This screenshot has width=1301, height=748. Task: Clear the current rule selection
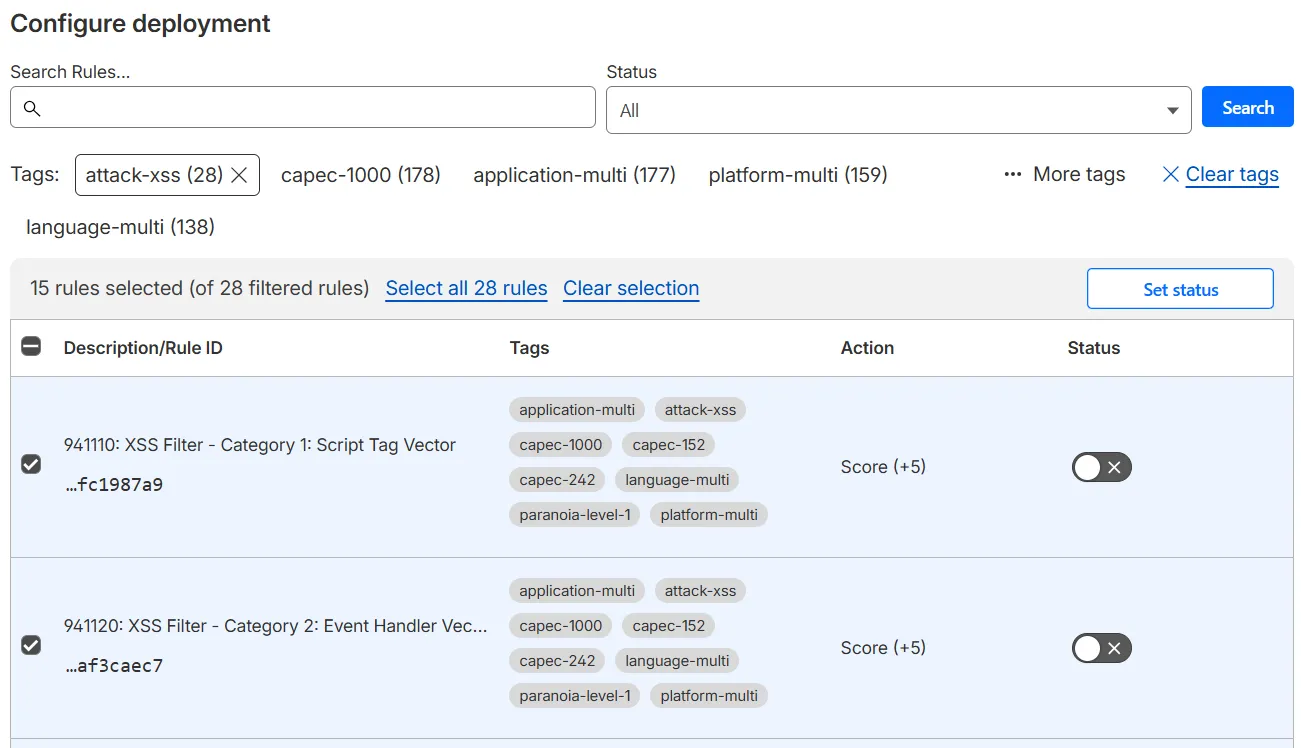click(630, 288)
